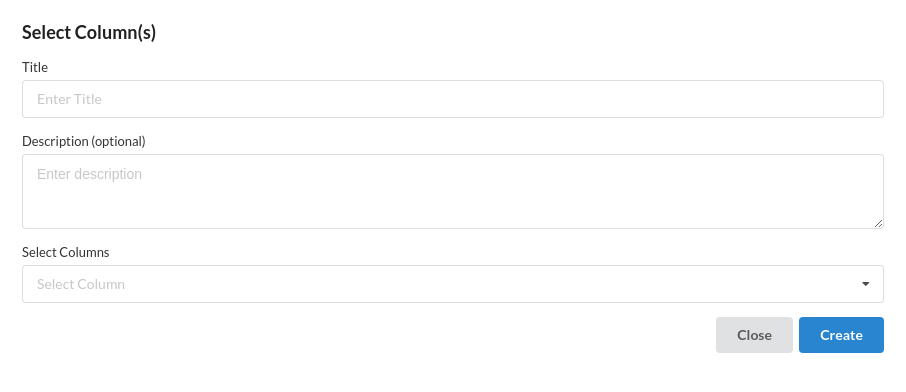Click the 'Enter Title' placeholder text
The image size is (906, 392).
pyautogui.click(x=69, y=99)
